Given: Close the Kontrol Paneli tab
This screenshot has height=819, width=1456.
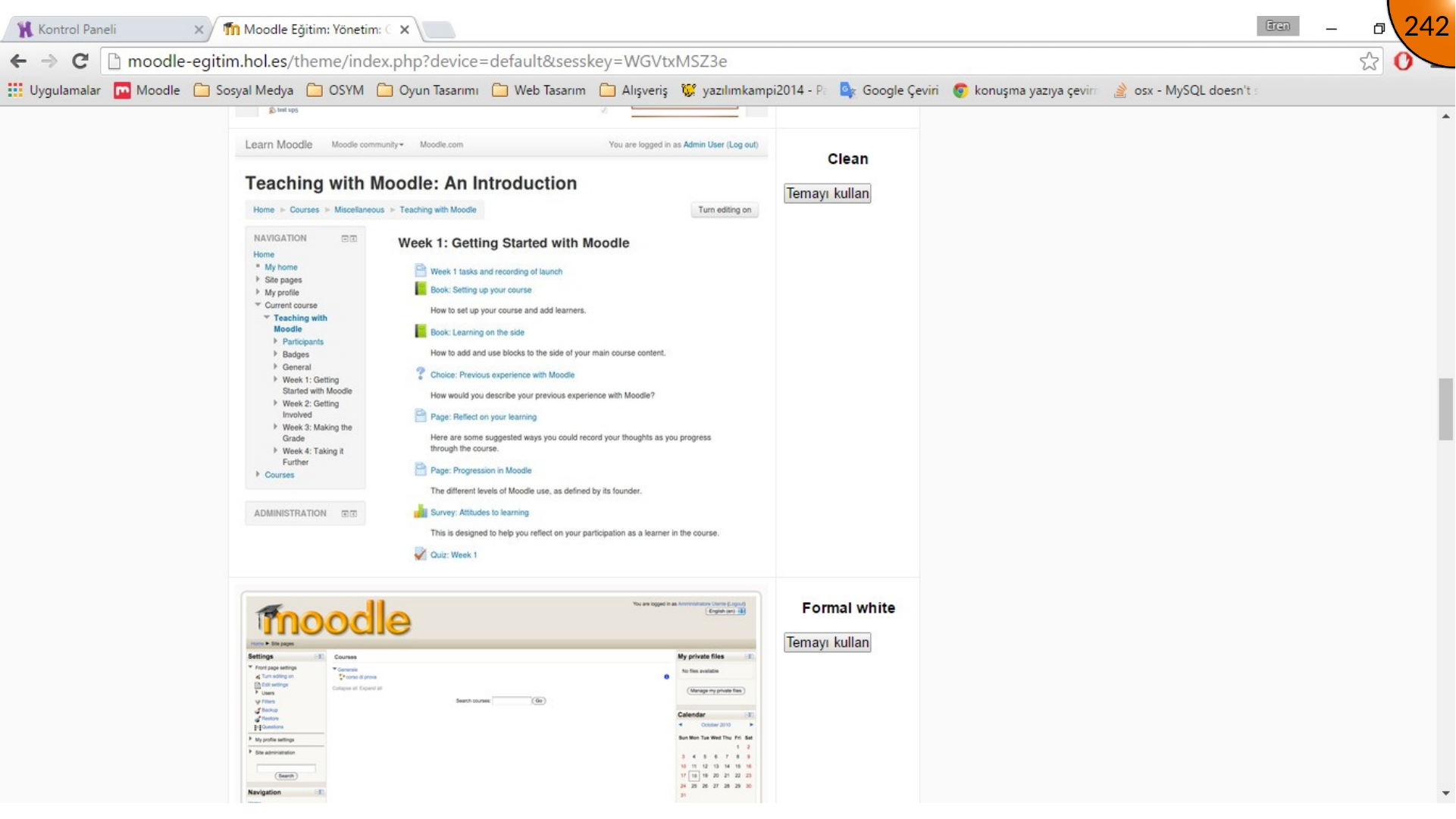Looking at the screenshot, I should click(x=199, y=30).
